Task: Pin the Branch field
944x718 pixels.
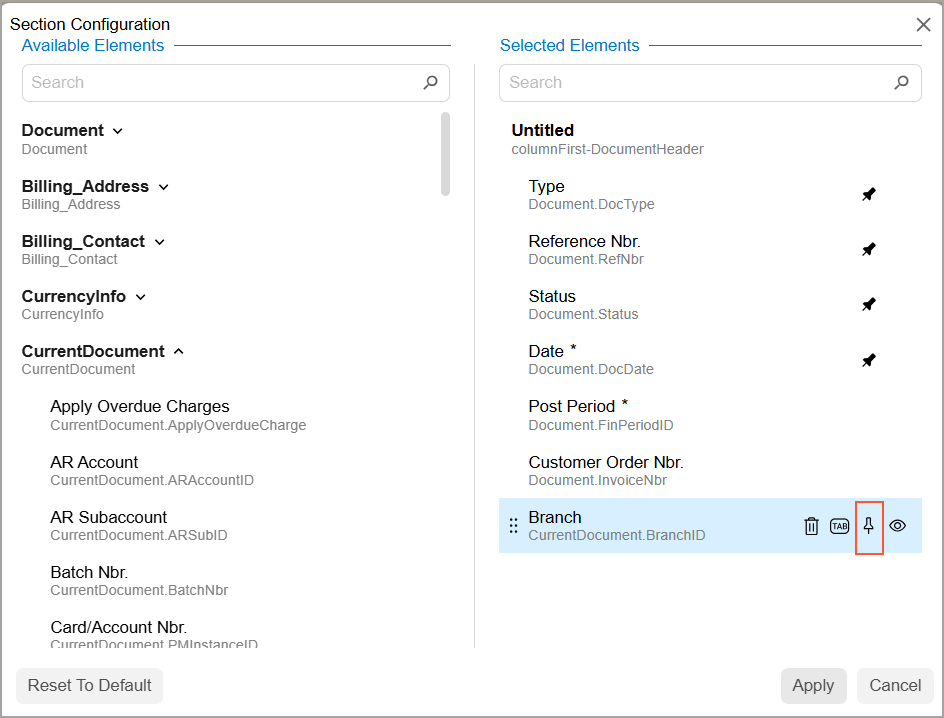Action: pyautogui.click(x=869, y=526)
